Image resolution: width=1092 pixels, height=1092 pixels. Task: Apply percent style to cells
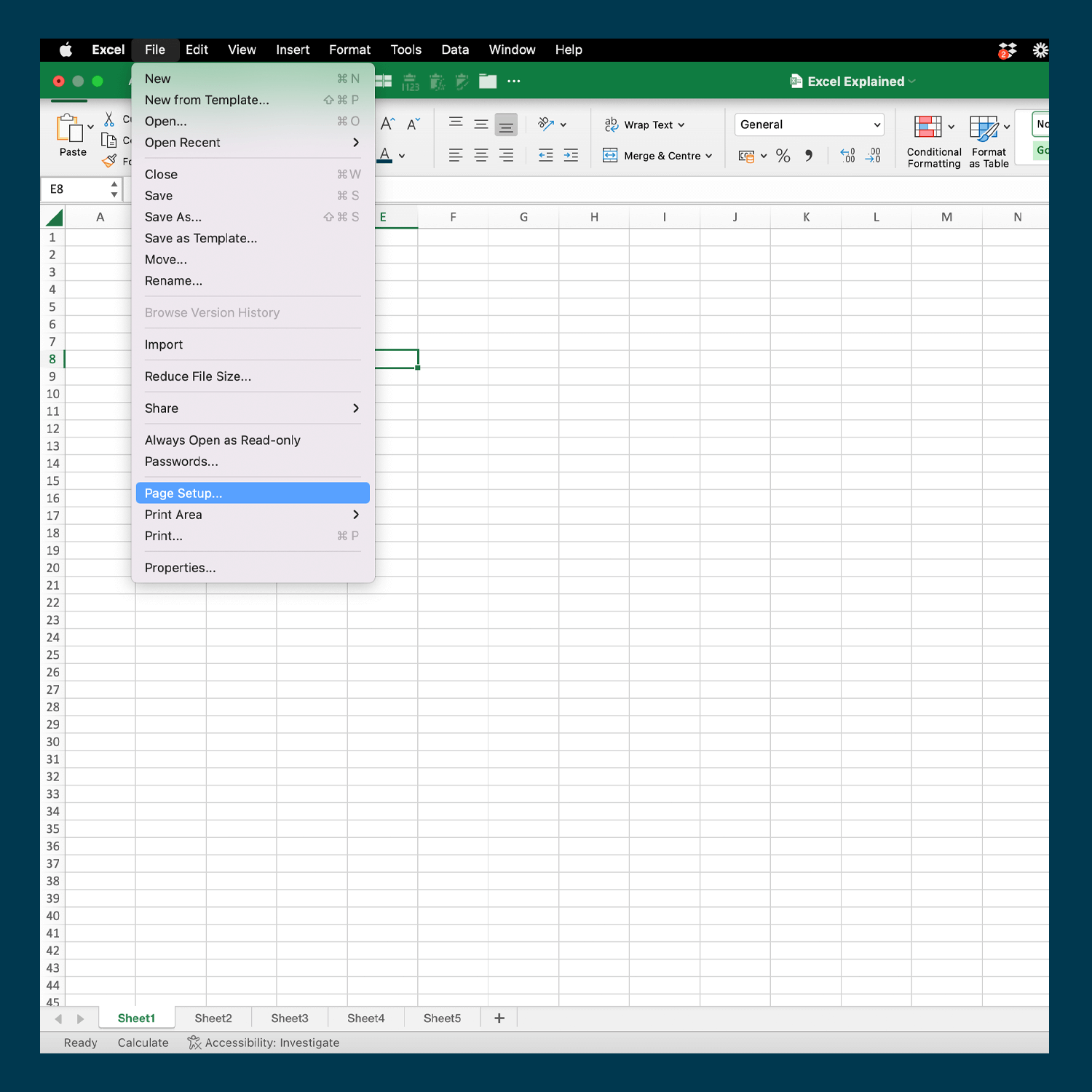[x=783, y=156]
